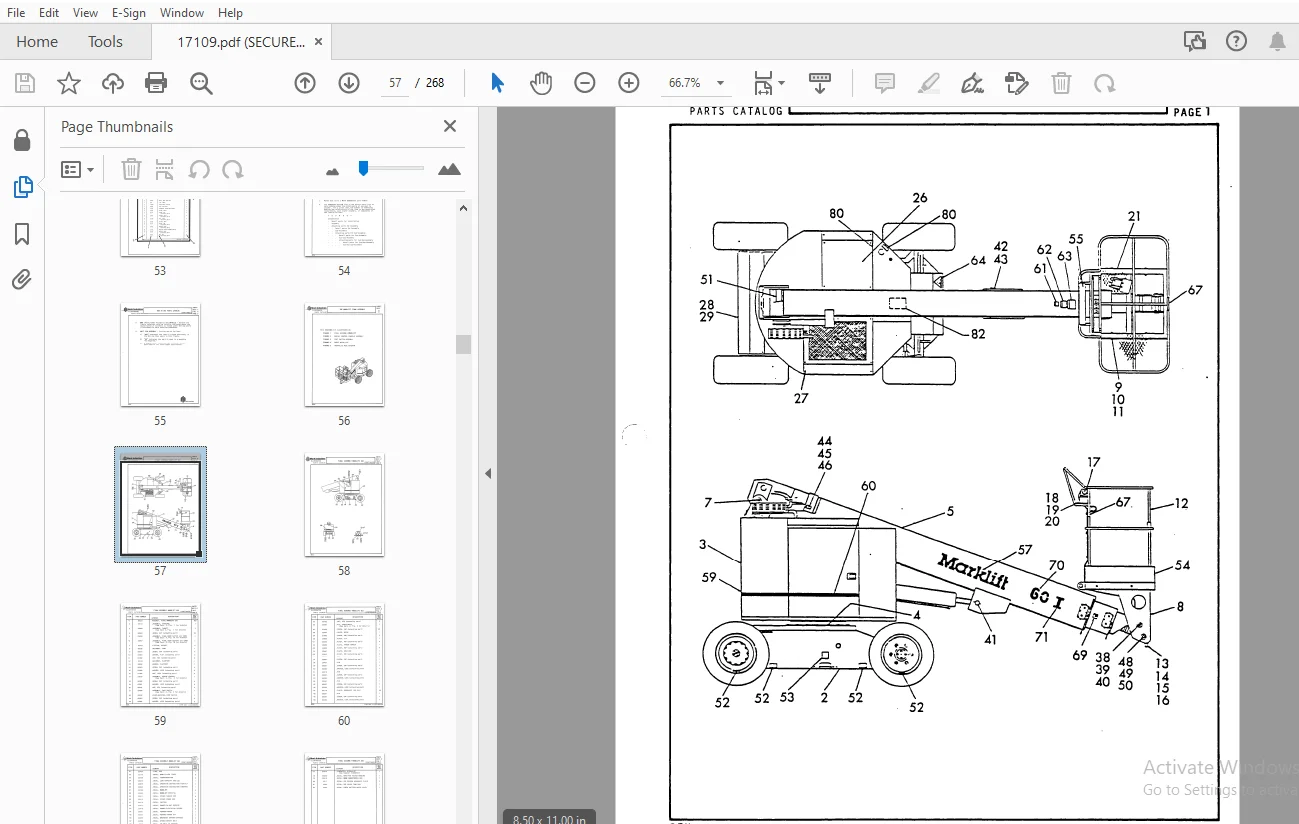The image size is (1299, 824).
Task: Toggle the Page Thumbnails sidebar panel icon
Action: click(22, 187)
